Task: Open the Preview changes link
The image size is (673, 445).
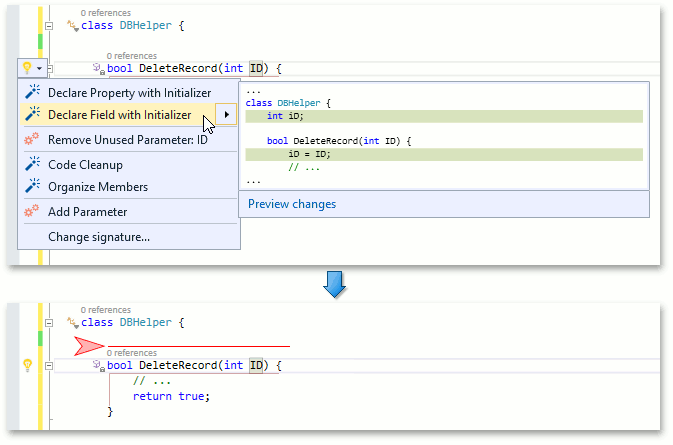Action: 292,204
